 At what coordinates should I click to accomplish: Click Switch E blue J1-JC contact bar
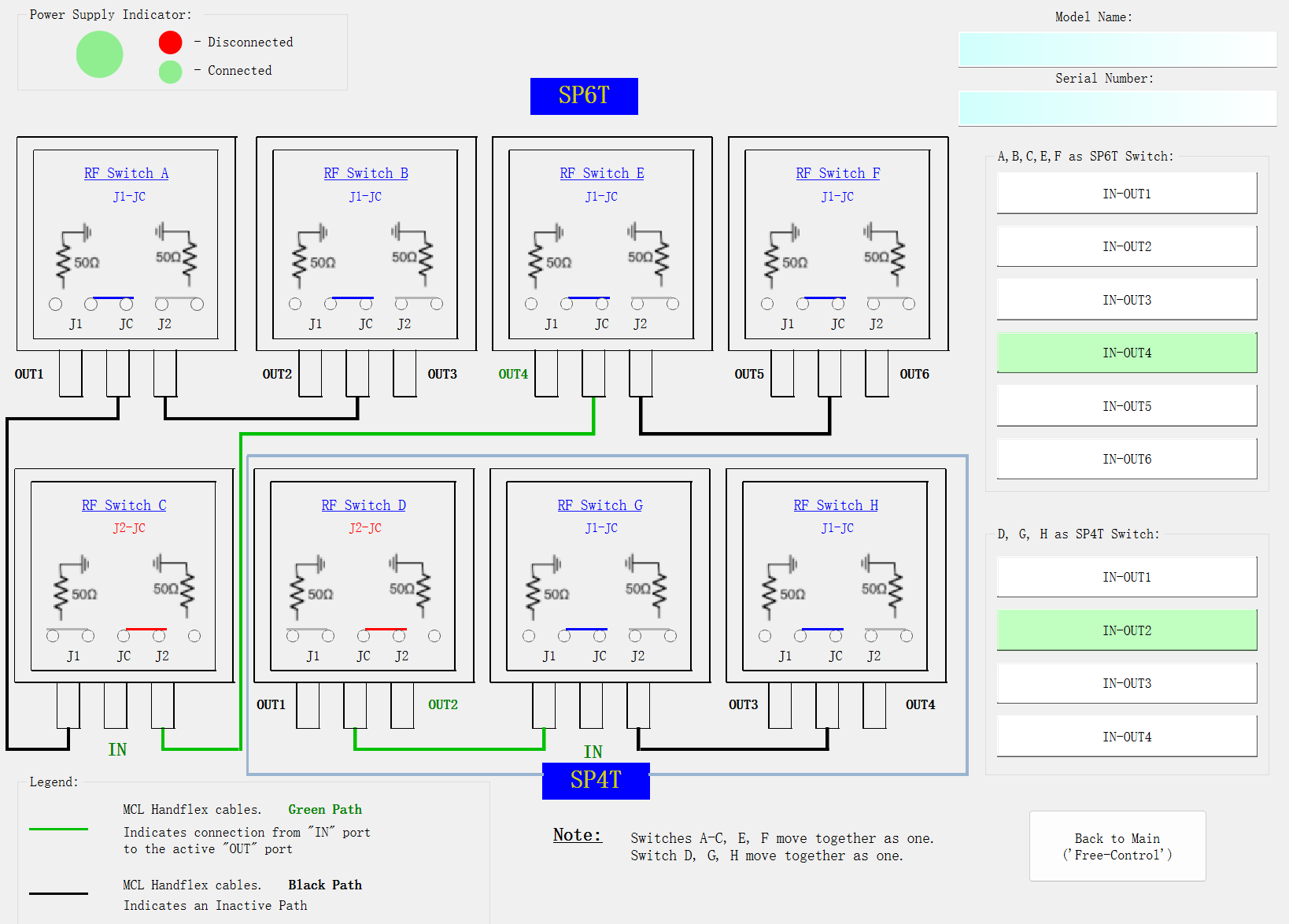pos(589,298)
